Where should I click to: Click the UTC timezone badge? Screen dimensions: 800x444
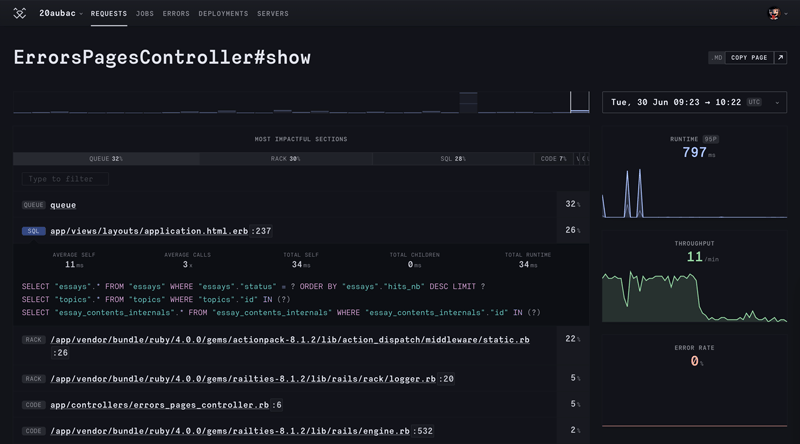[x=754, y=102]
